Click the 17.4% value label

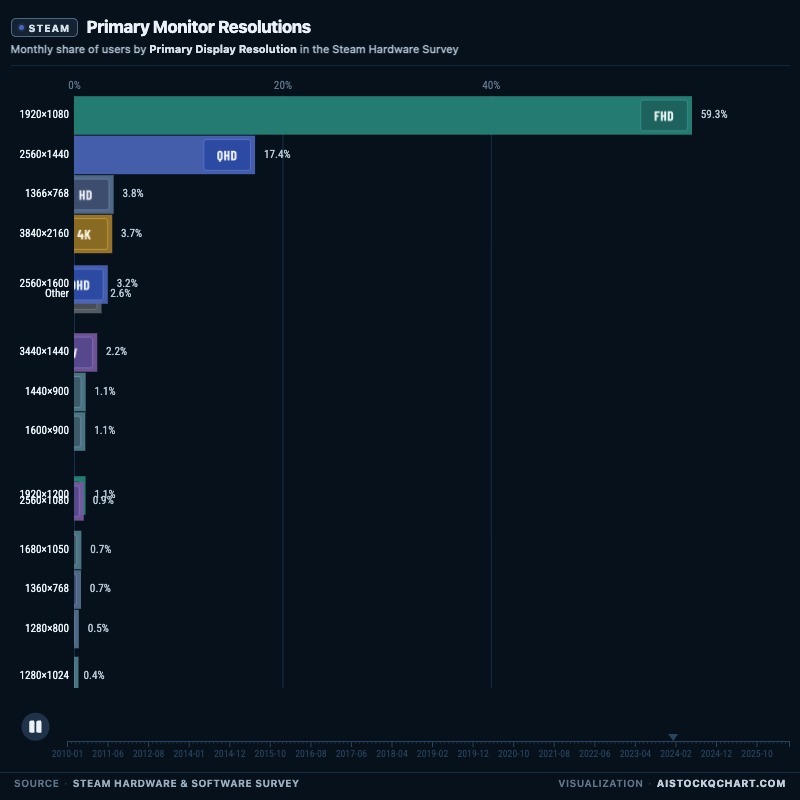pos(277,154)
